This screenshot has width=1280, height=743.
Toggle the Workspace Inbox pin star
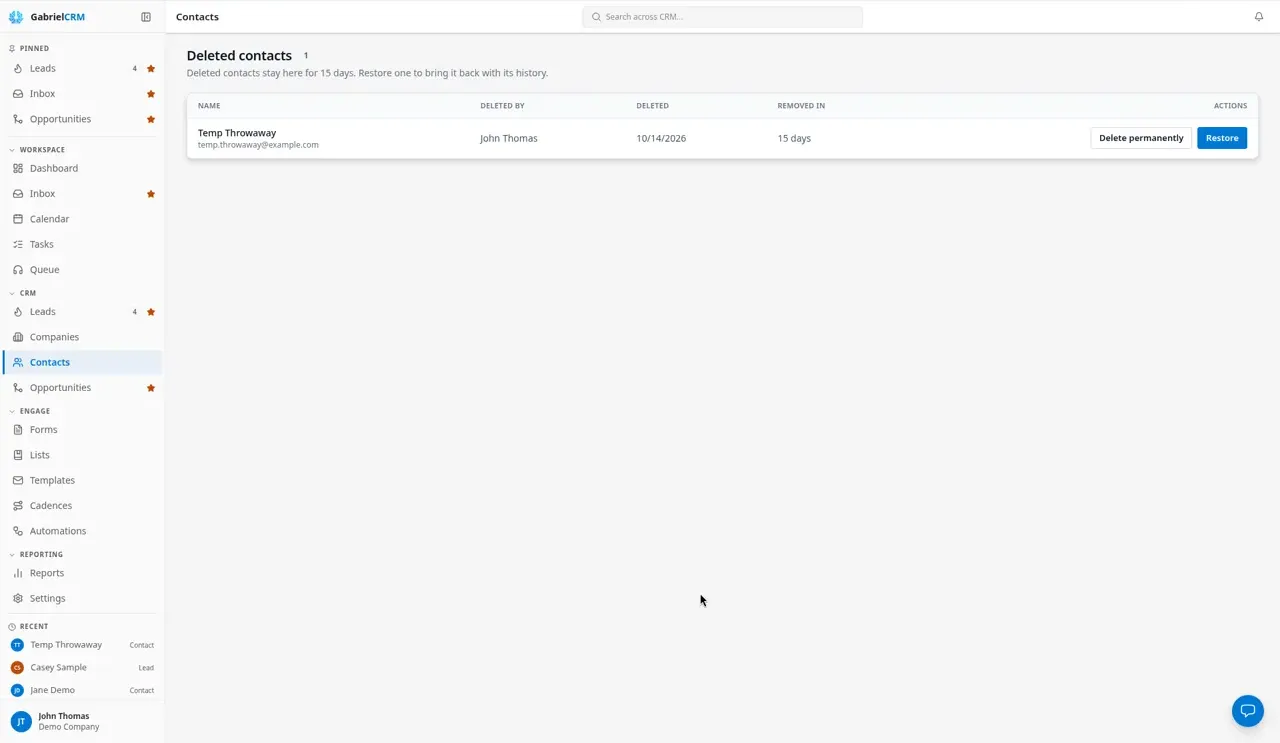[151, 194]
